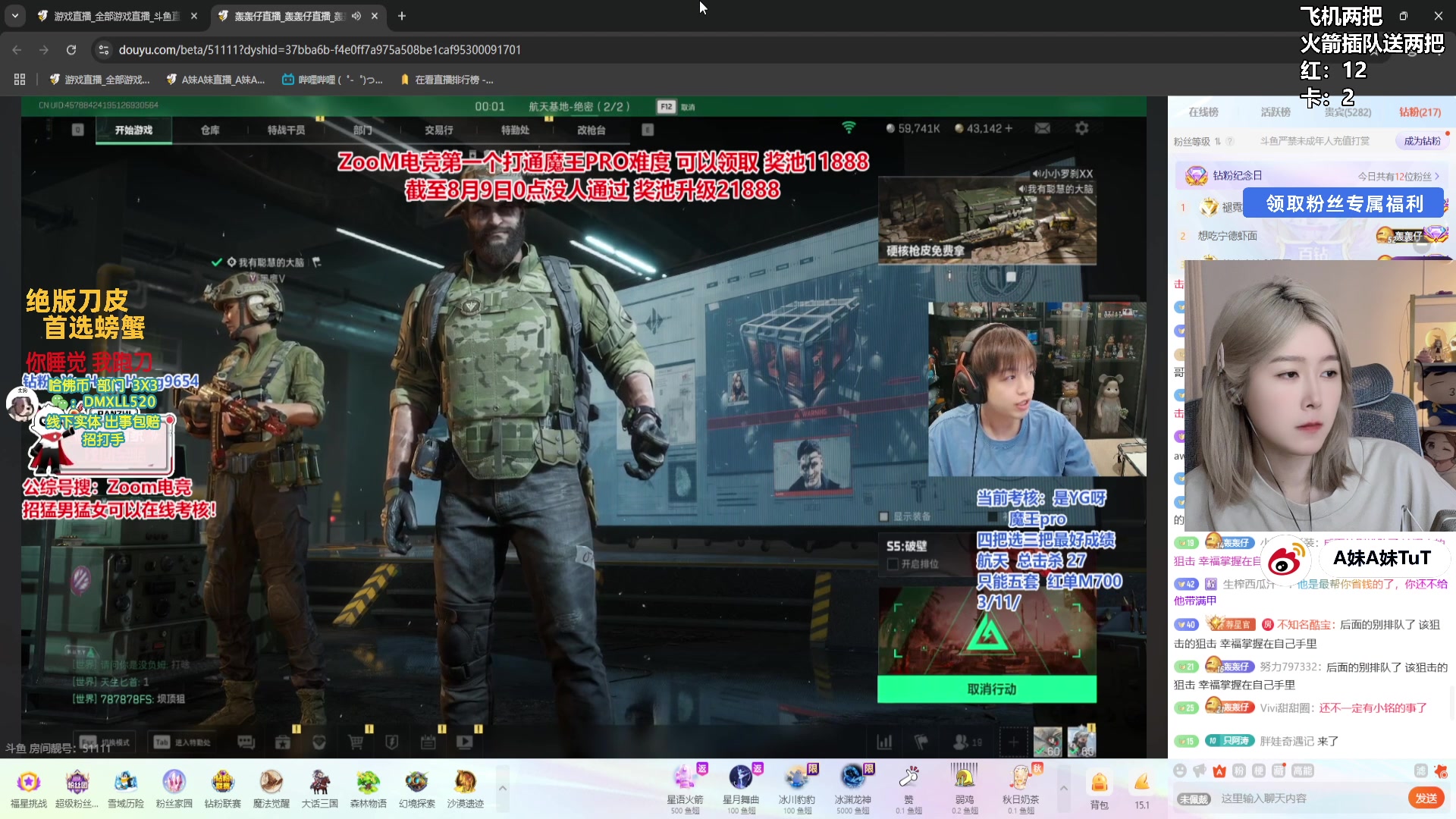
Task: Open the chat settings gear icon
Action: 1440,770
